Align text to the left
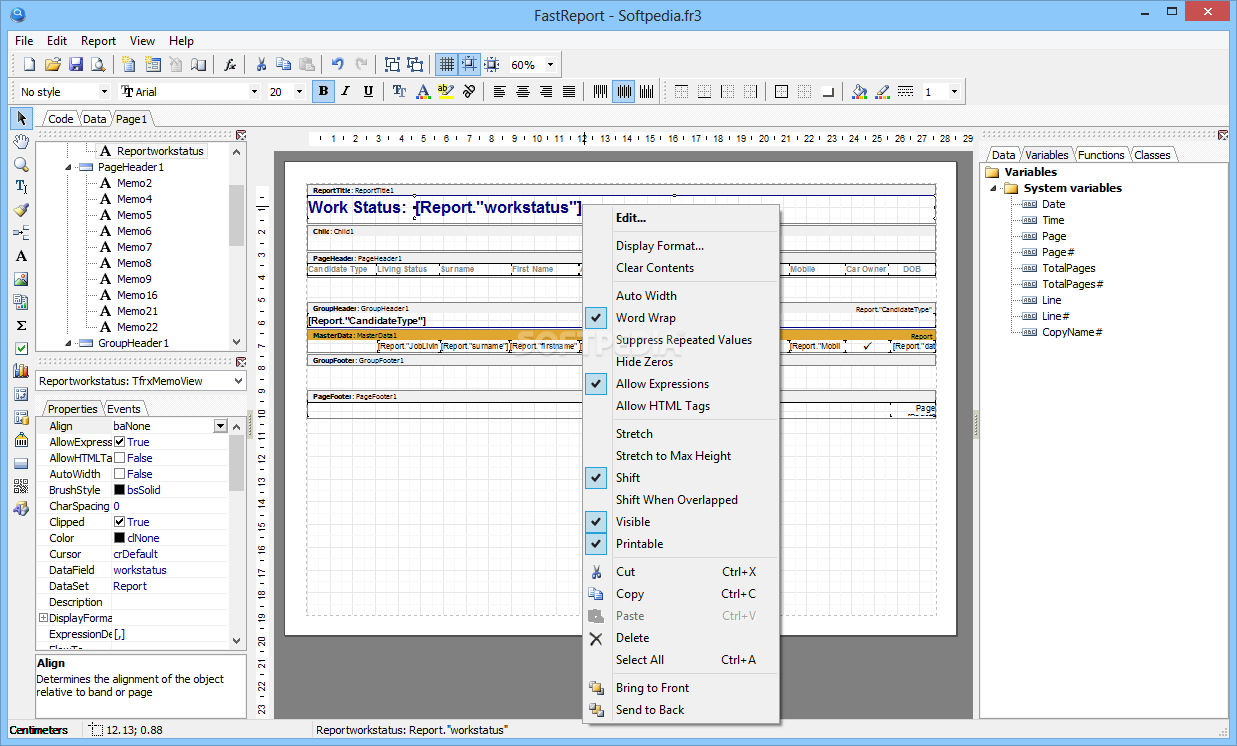1237x746 pixels. (500, 92)
